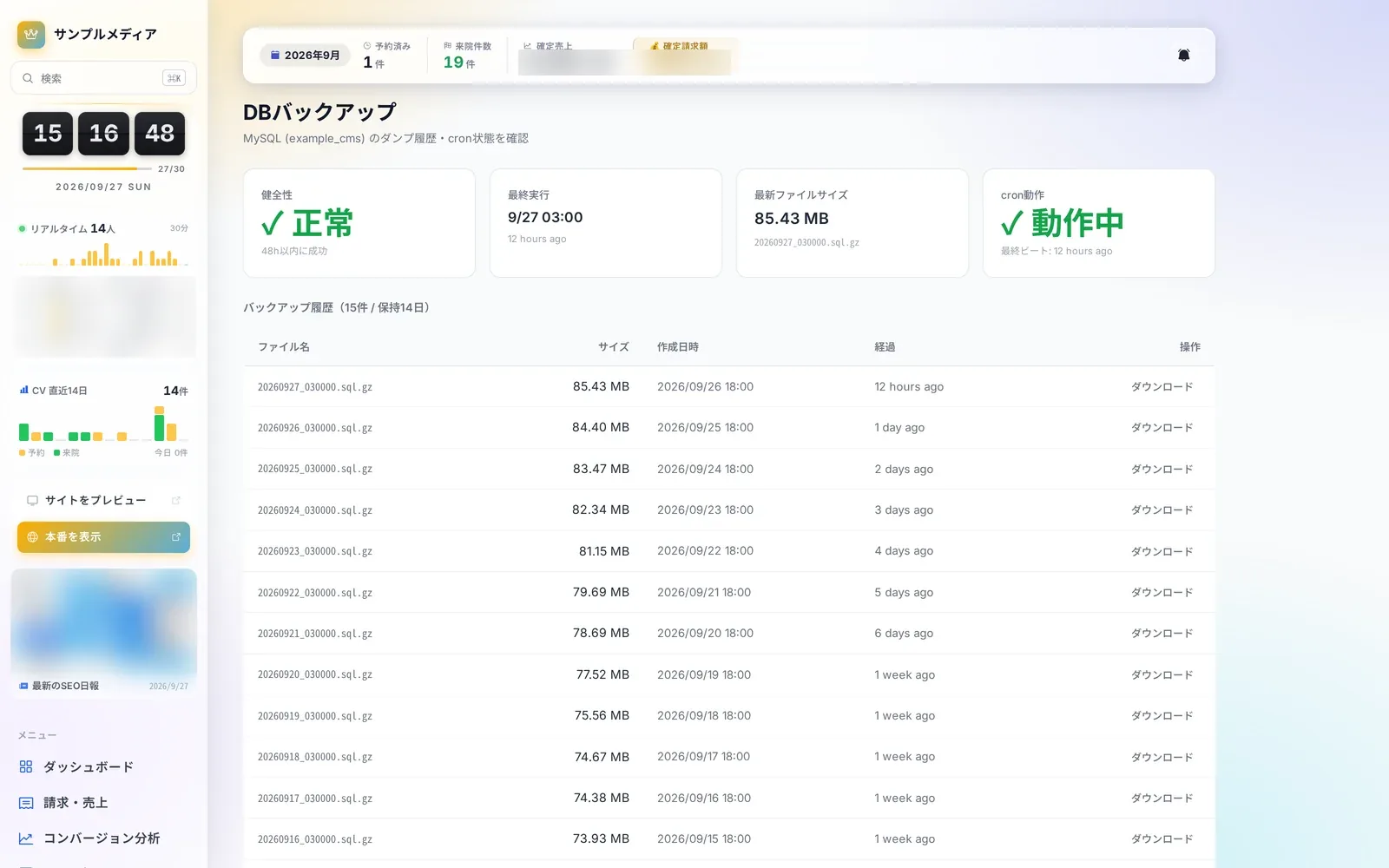Click the crown logo icon
This screenshot has width=1389, height=868.
point(31,35)
